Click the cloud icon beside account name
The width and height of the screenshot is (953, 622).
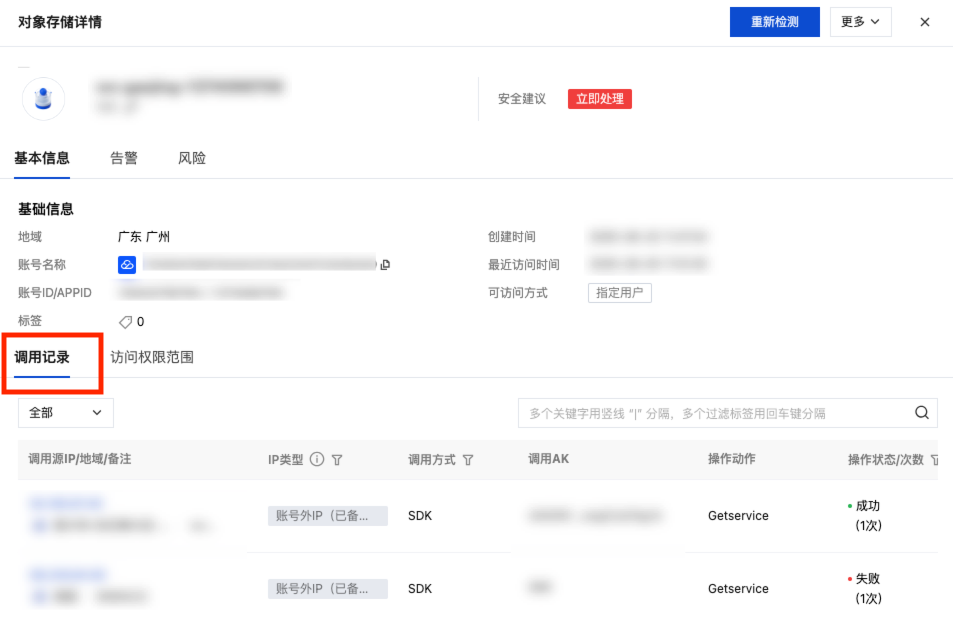coord(127,265)
